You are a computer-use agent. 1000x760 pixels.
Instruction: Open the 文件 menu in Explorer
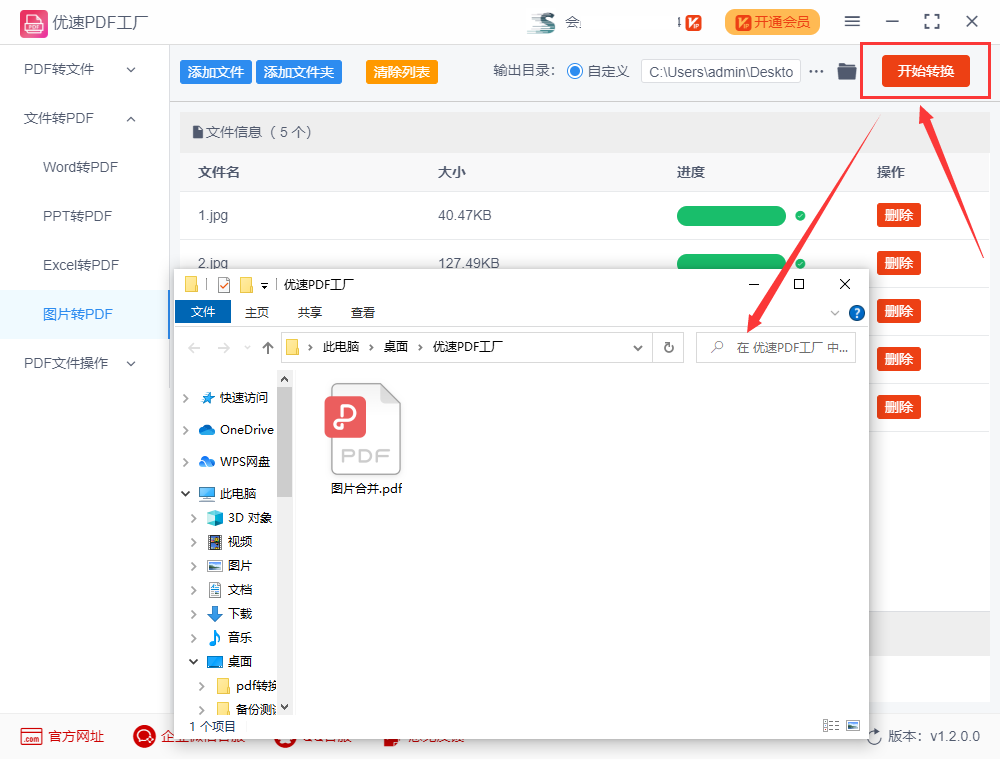click(203, 312)
